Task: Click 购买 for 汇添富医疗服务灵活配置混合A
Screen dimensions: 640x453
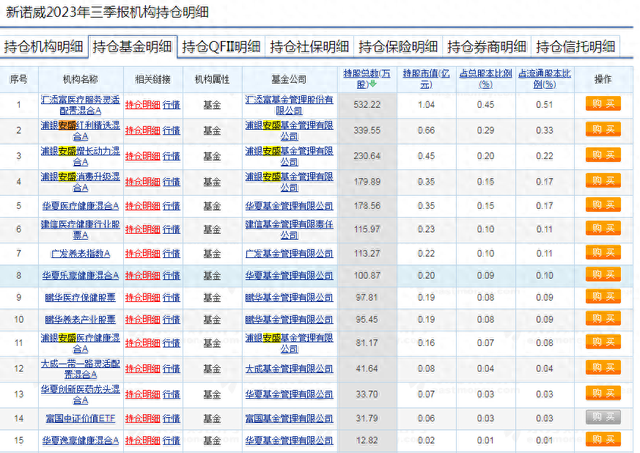Action: pos(603,104)
